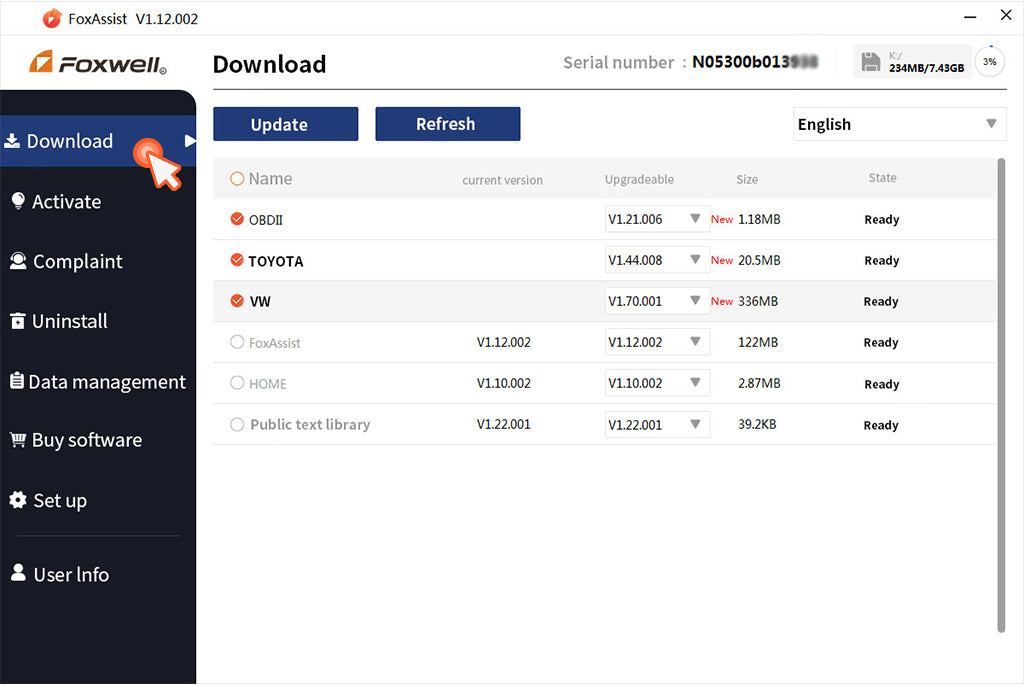Click the Activate lightbulb icon
Screen dimensions: 1024x686
18,201
